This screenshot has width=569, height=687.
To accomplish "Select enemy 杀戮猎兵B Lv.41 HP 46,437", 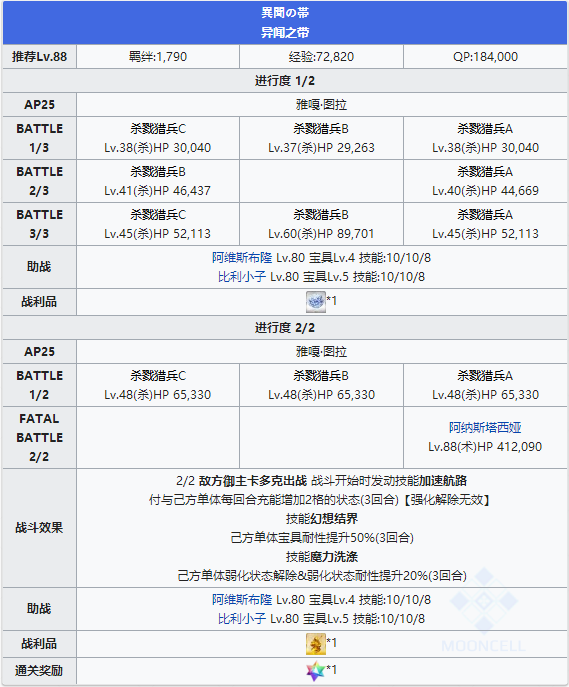I will [158, 181].
